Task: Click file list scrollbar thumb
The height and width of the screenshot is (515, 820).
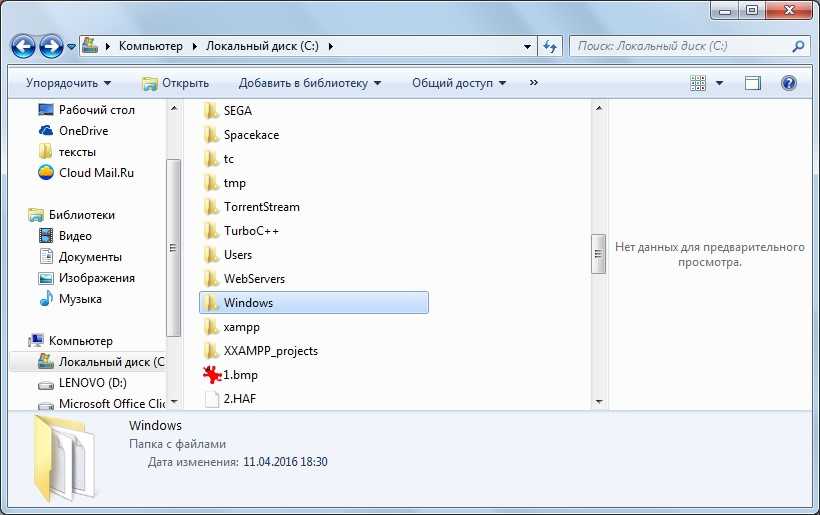Action: [x=598, y=254]
